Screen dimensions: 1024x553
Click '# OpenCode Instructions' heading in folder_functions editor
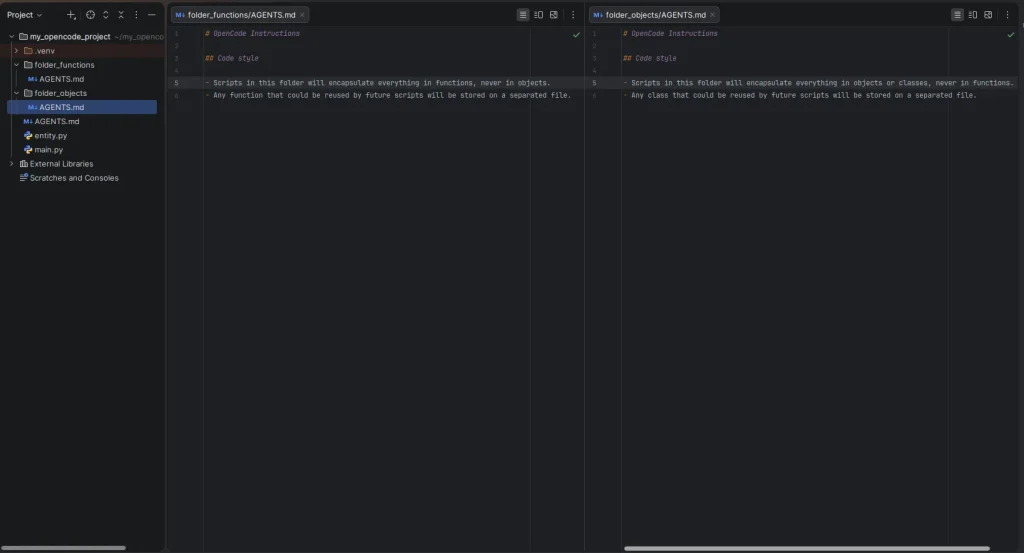(252, 33)
